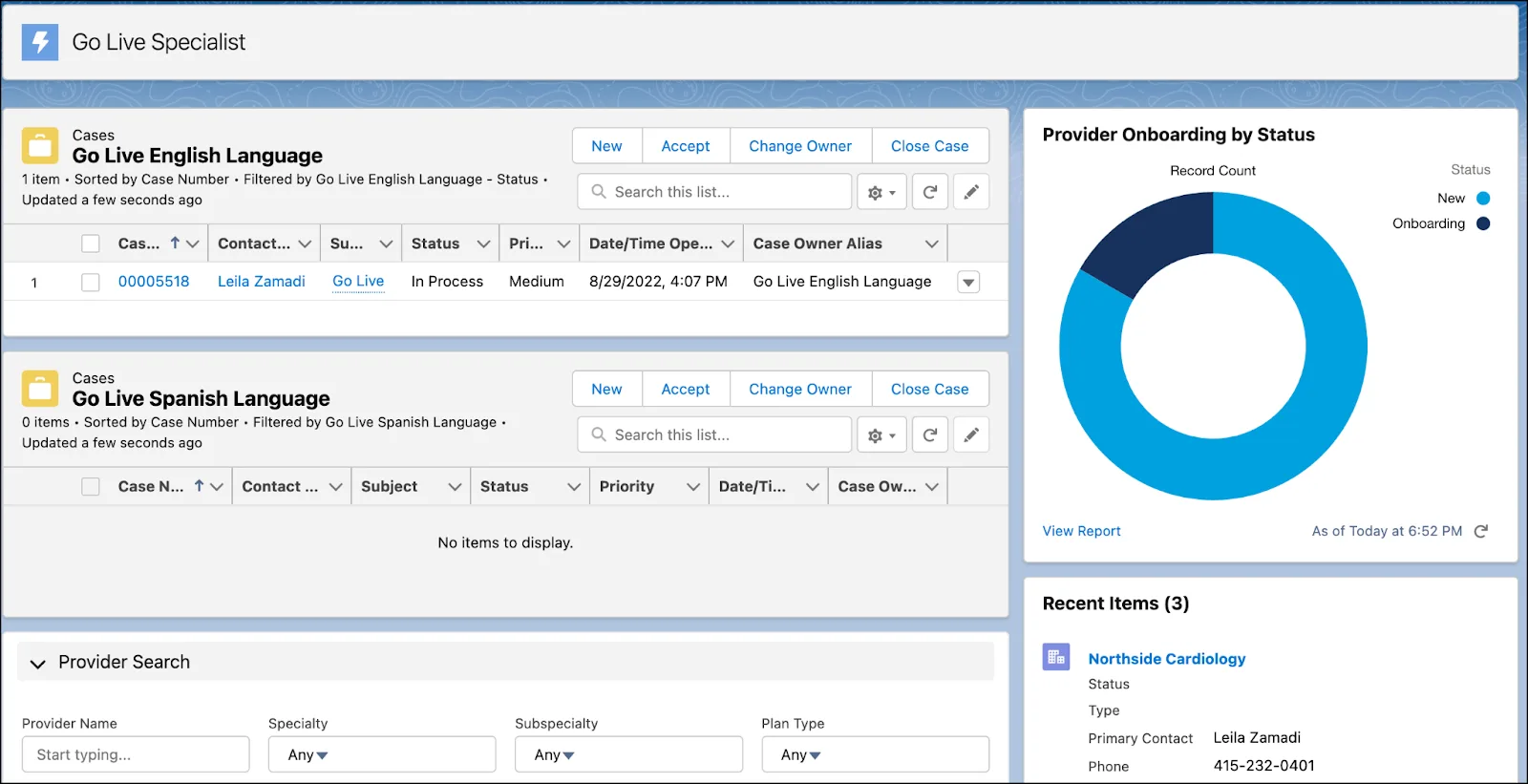1528x784 pixels.
Task: Refresh the Provider Onboarding chart
Action: pyautogui.click(x=1481, y=531)
